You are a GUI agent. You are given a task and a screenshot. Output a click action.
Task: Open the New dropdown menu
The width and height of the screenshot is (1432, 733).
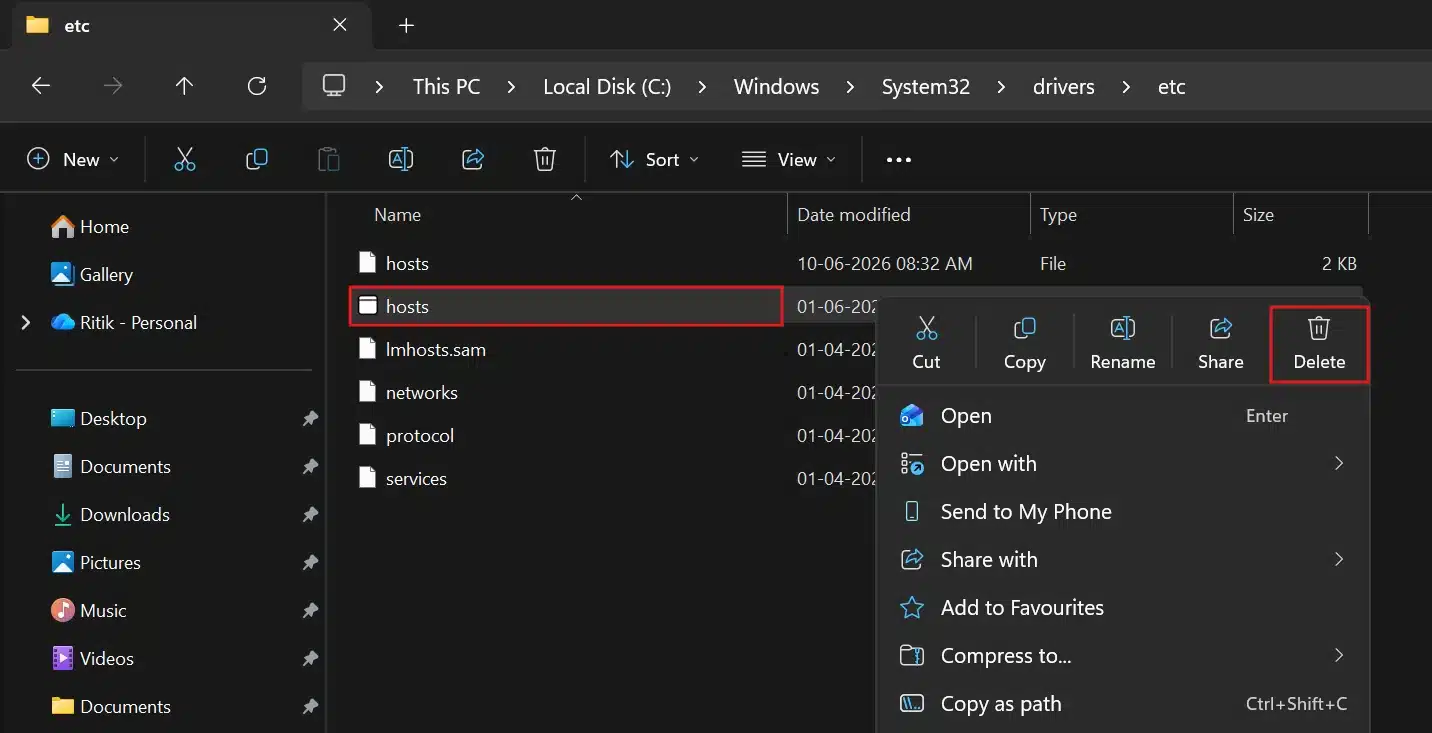(73, 159)
